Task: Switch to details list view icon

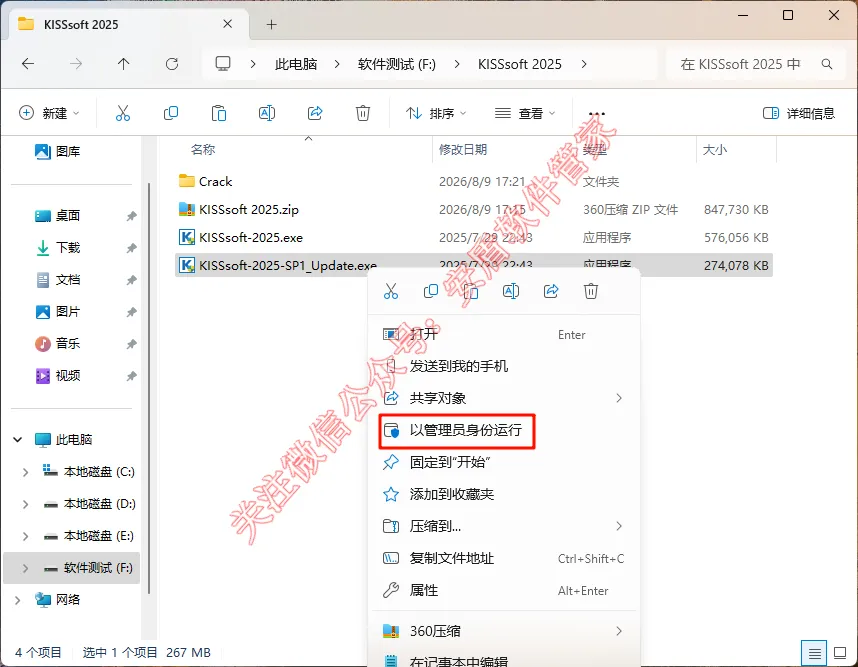Action: click(x=814, y=653)
